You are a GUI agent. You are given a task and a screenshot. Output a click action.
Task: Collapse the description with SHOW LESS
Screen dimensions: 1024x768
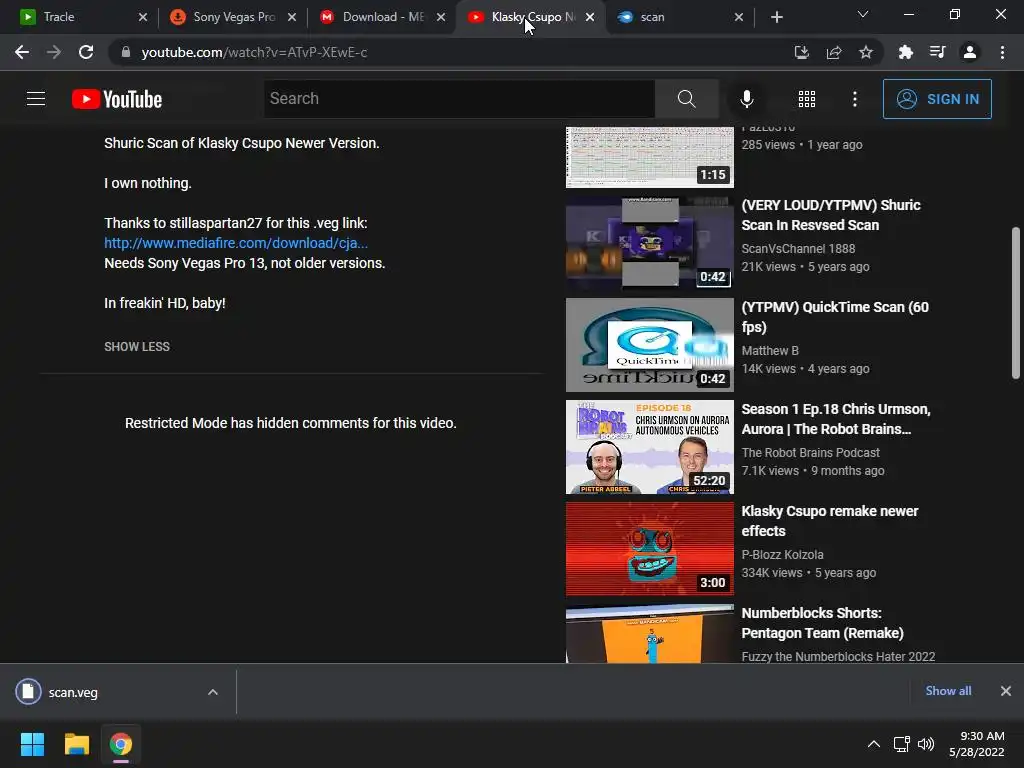[x=136, y=347]
